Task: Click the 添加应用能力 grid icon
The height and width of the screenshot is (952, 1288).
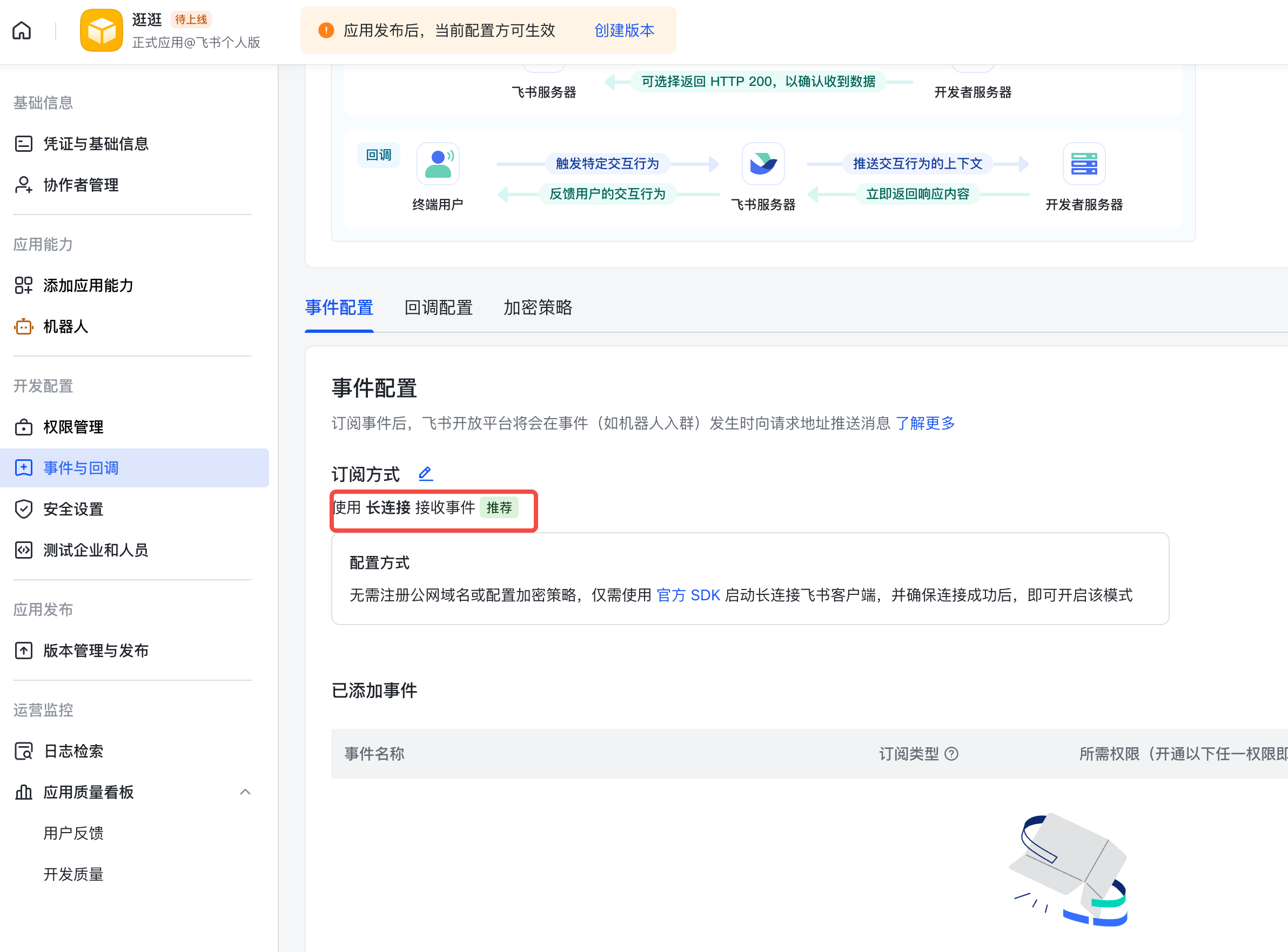Action: pos(23,285)
